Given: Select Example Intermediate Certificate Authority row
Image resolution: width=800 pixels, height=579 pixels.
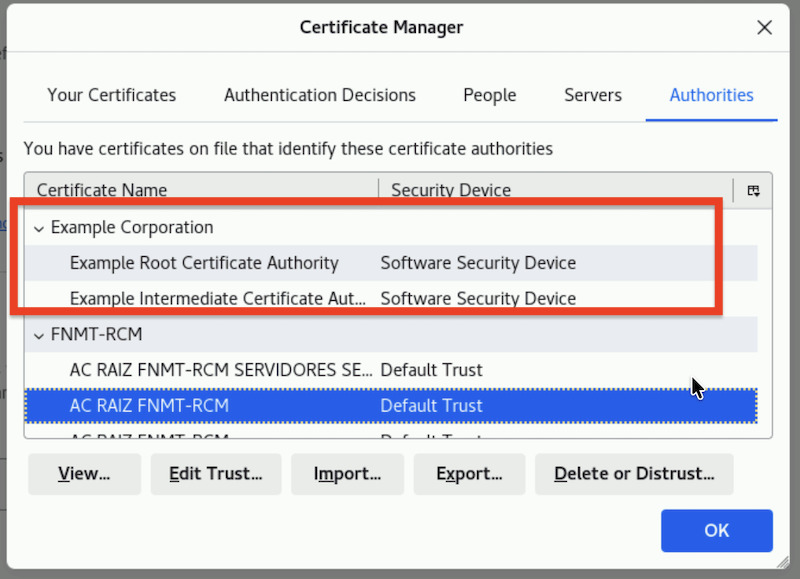Looking at the screenshot, I should [x=218, y=298].
